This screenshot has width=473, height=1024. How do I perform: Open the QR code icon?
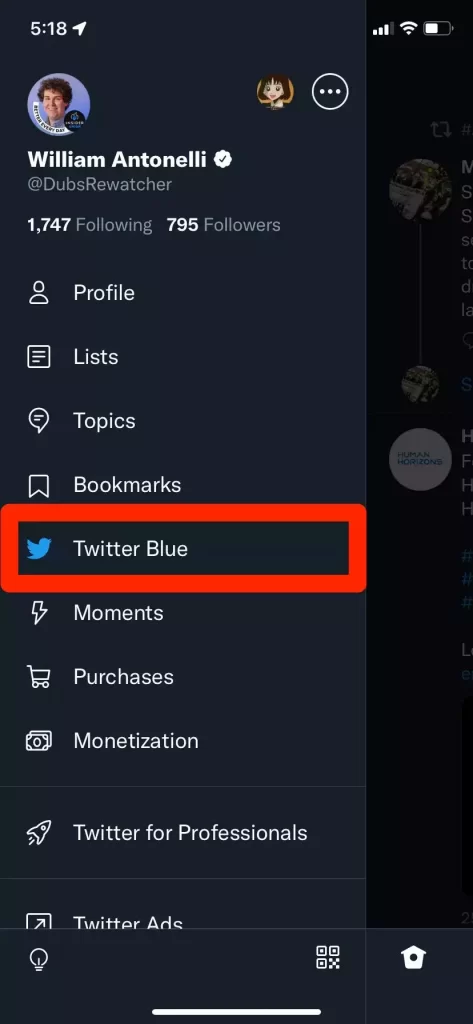pyautogui.click(x=328, y=957)
